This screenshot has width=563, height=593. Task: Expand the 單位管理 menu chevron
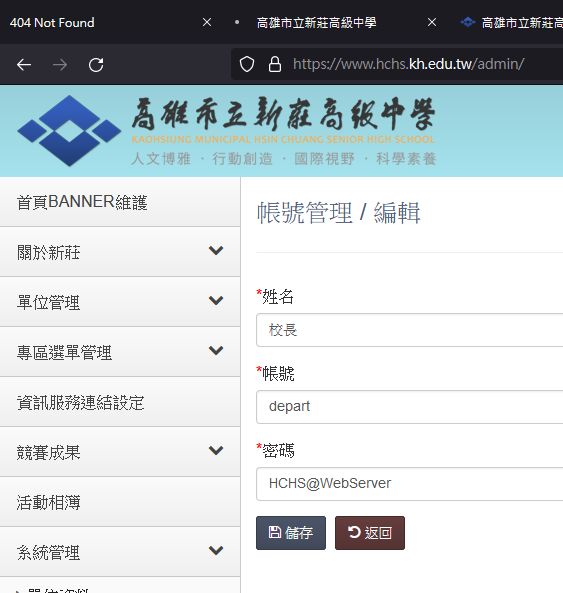click(216, 300)
